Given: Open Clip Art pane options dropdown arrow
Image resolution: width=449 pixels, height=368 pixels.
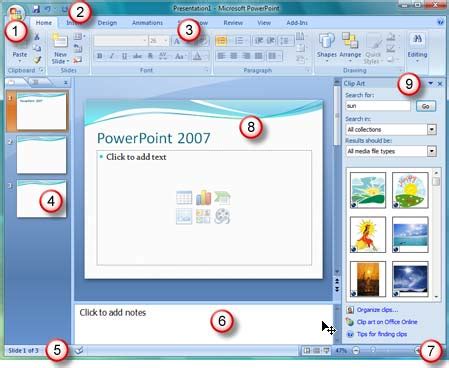Looking at the screenshot, I should click(x=431, y=83).
